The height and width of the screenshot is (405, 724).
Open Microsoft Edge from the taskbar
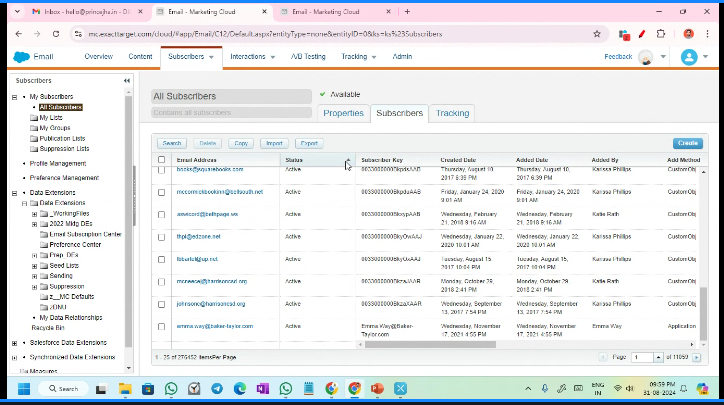pos(240,389)
